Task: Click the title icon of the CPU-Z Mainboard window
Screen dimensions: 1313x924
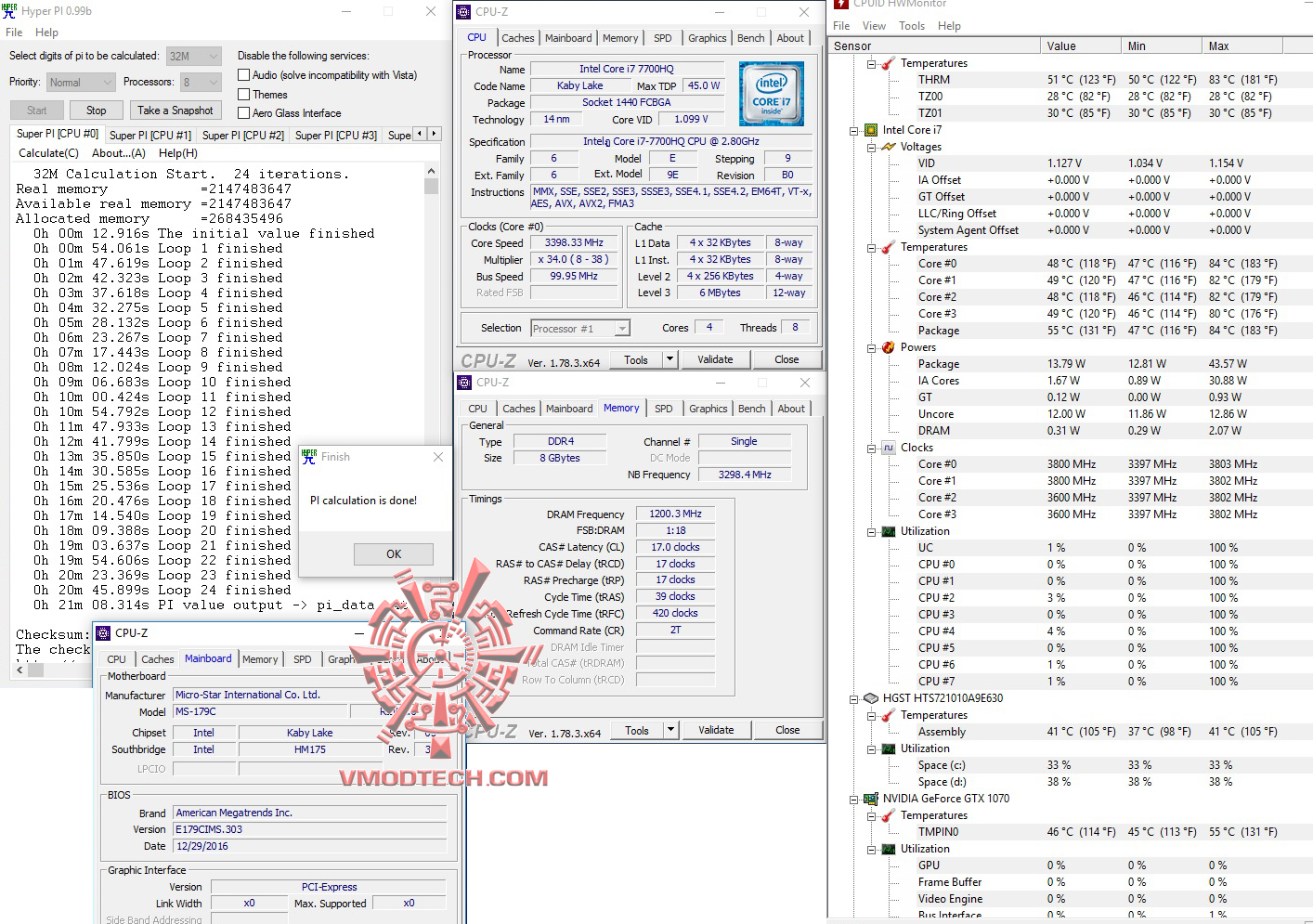Action: pos(103,633)
